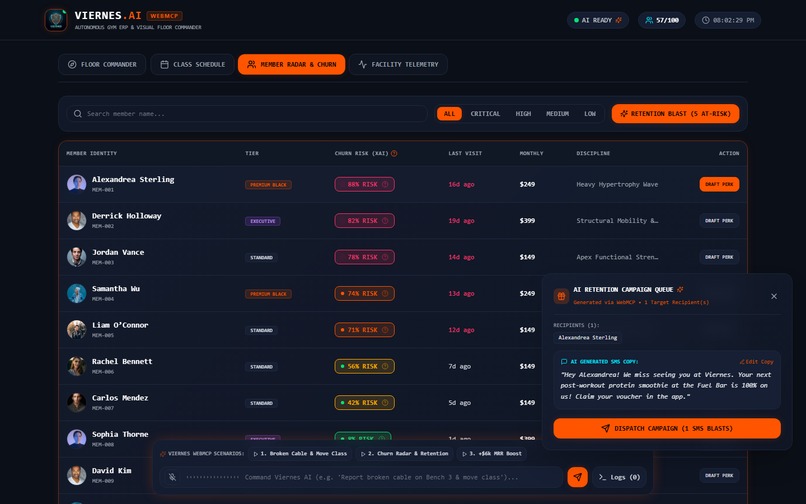Click the Command Viernes AI input field
The image size is (806, 504).
381,477
